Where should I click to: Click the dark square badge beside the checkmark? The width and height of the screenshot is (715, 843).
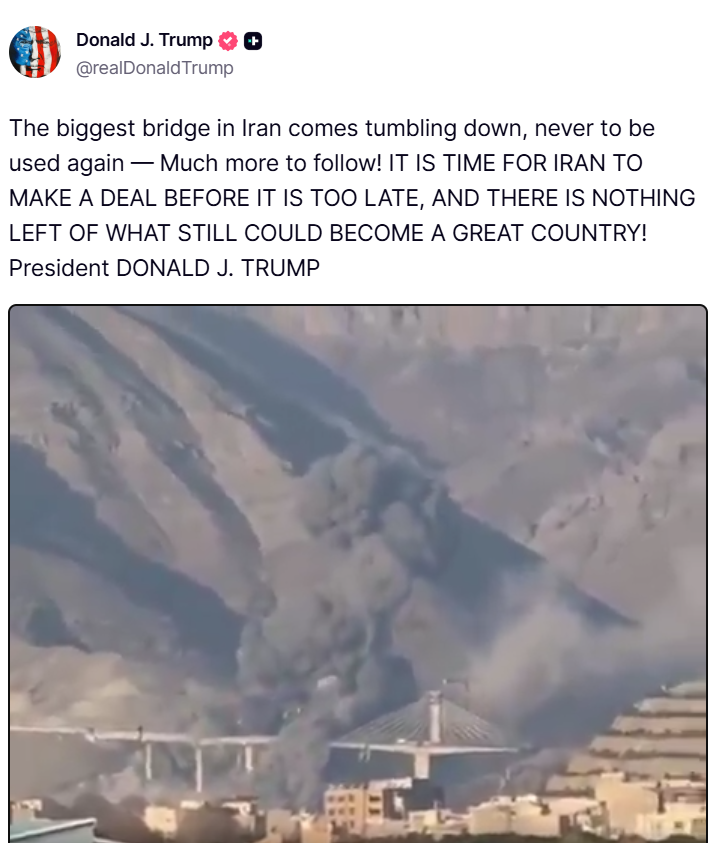(x=253, y=41)
